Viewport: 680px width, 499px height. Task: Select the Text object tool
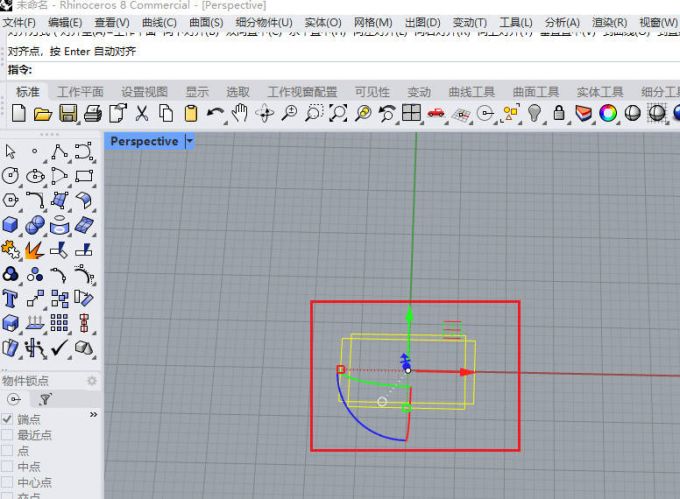(x=11, y=298)
